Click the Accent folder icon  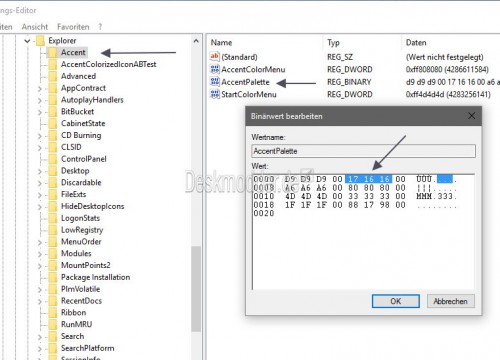click(x=52, y=52)
